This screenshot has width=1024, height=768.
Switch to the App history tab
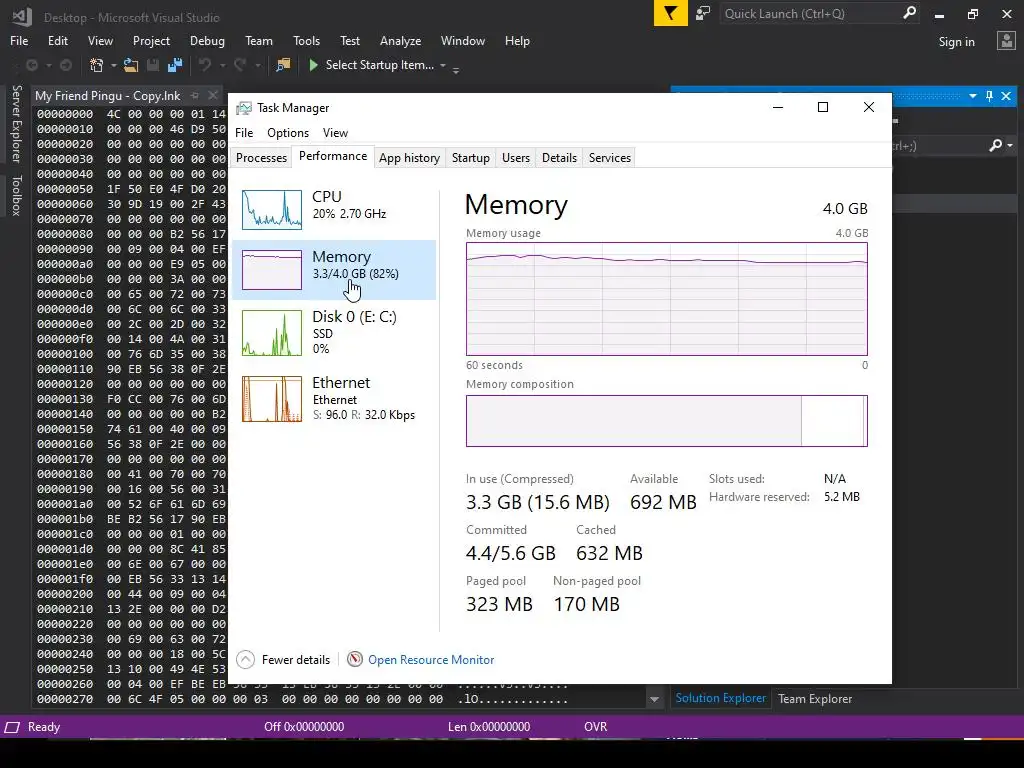click(x=409, y=157)
